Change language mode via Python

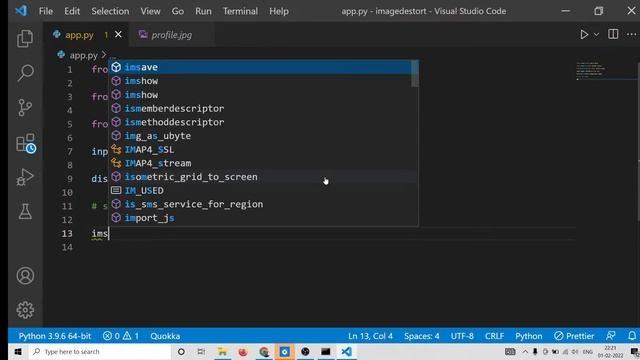coord(529,336)
